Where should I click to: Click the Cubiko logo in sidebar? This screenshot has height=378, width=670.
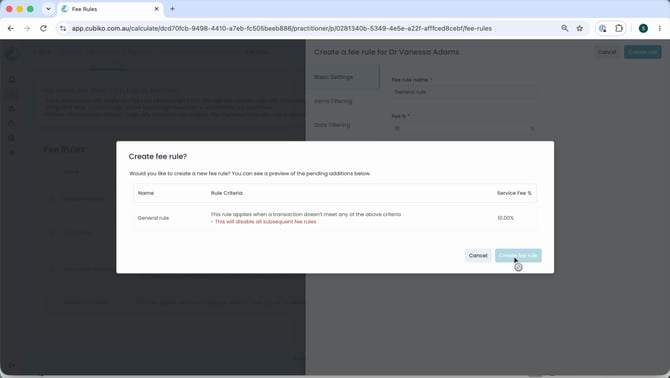point(12,53)
